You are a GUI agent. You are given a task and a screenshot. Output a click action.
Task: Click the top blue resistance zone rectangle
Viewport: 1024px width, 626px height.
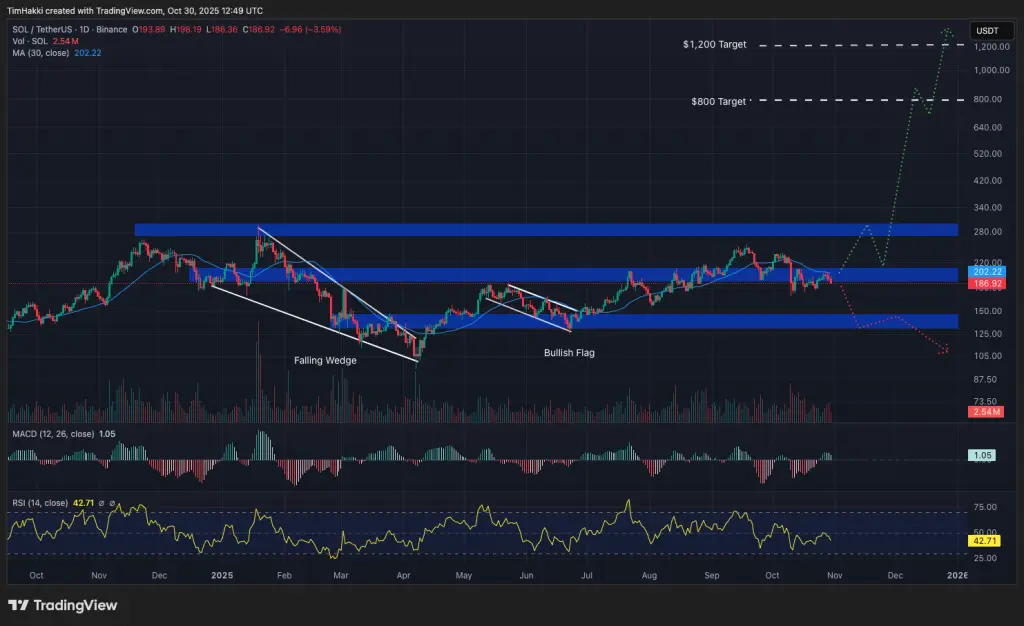[x=546, y=230]
